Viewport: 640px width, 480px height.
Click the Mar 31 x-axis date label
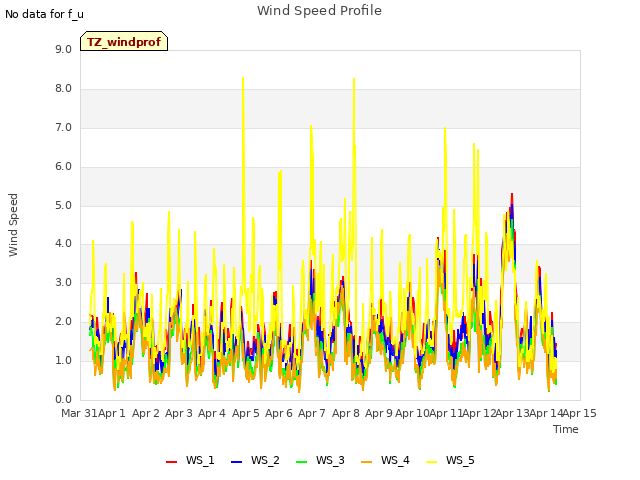[x=79, y=413]
